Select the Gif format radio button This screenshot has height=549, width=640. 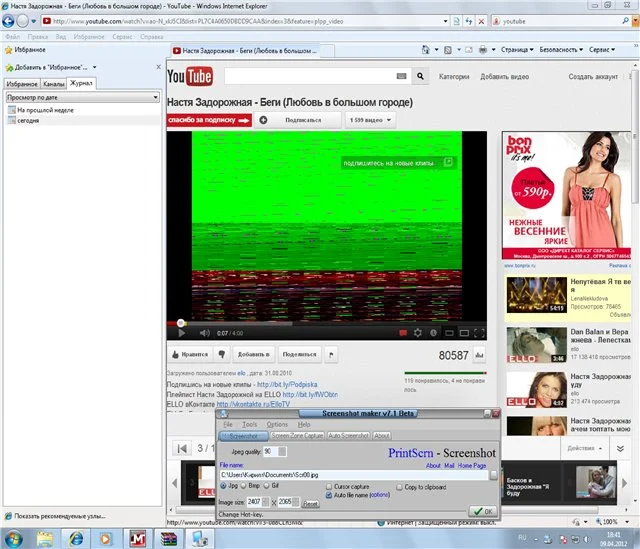(x=267, y=486)
